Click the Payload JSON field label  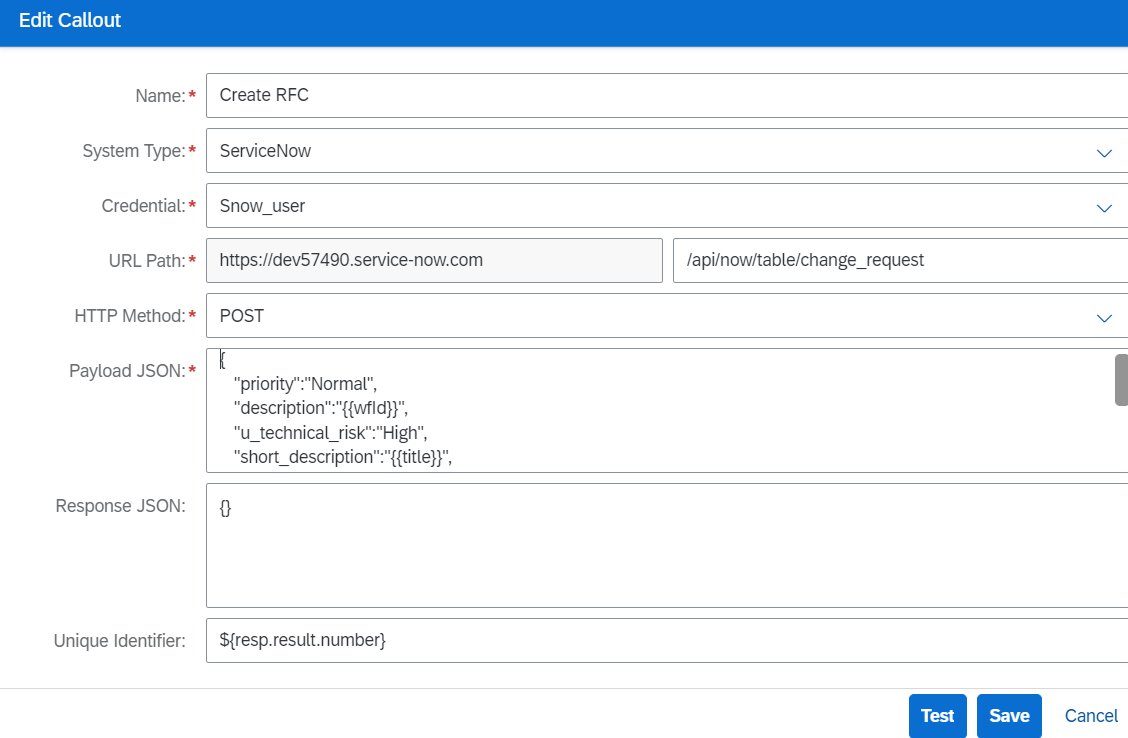tap(126, 371)
